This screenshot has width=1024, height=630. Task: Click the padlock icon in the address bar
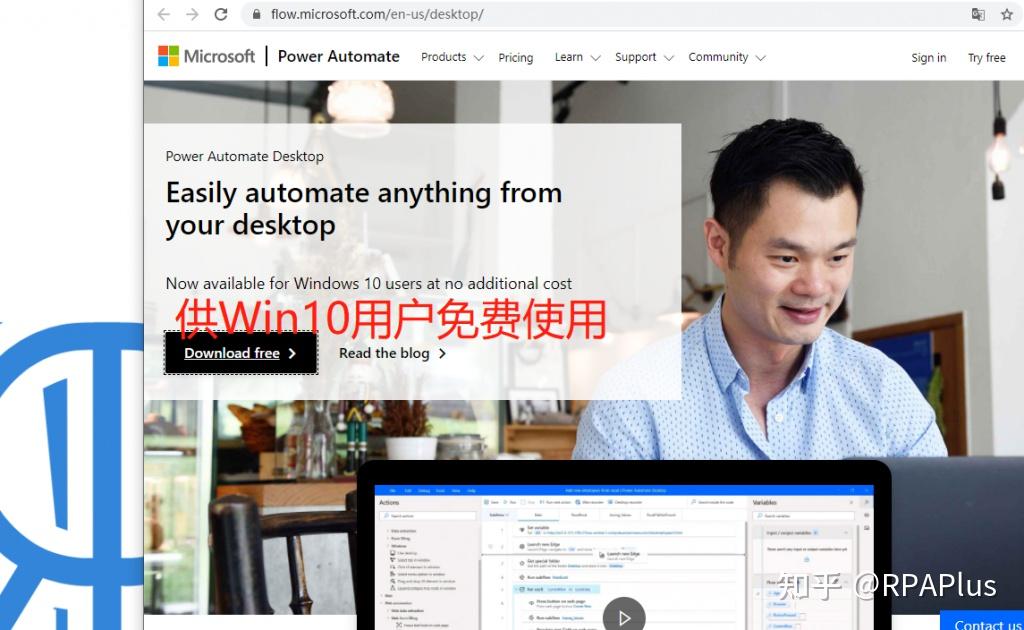click(x=256, y=15)
